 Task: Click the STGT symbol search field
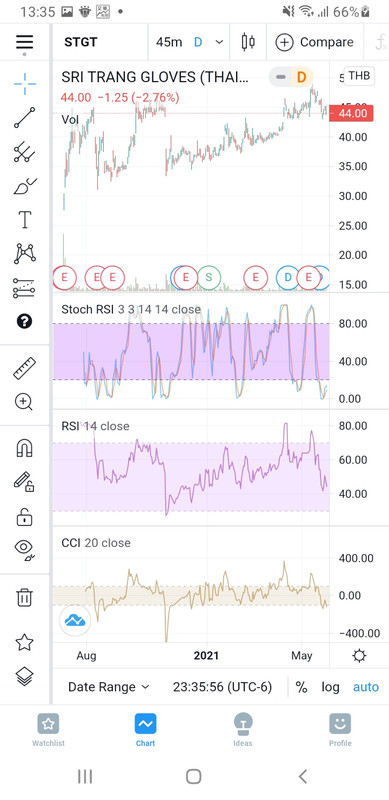81,42
